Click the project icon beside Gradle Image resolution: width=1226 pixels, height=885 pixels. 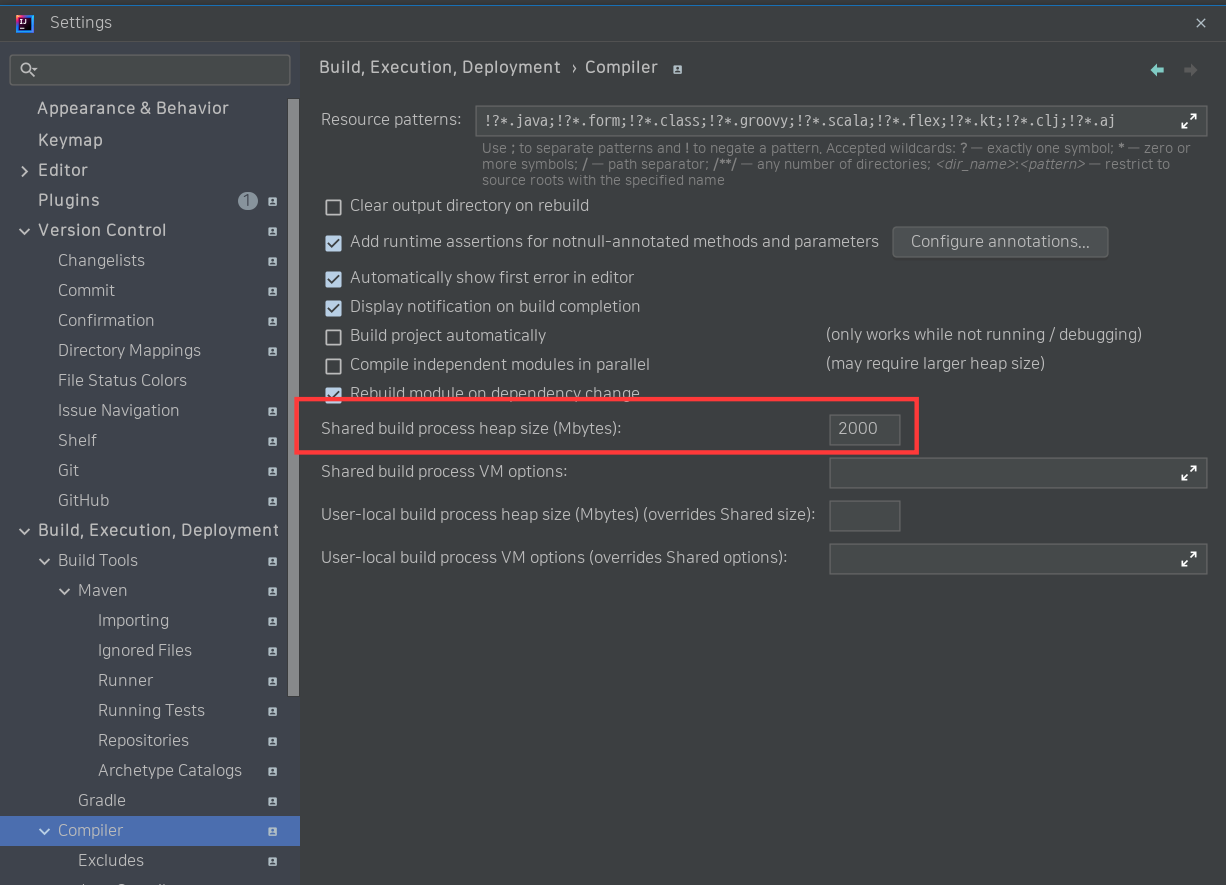273,801
